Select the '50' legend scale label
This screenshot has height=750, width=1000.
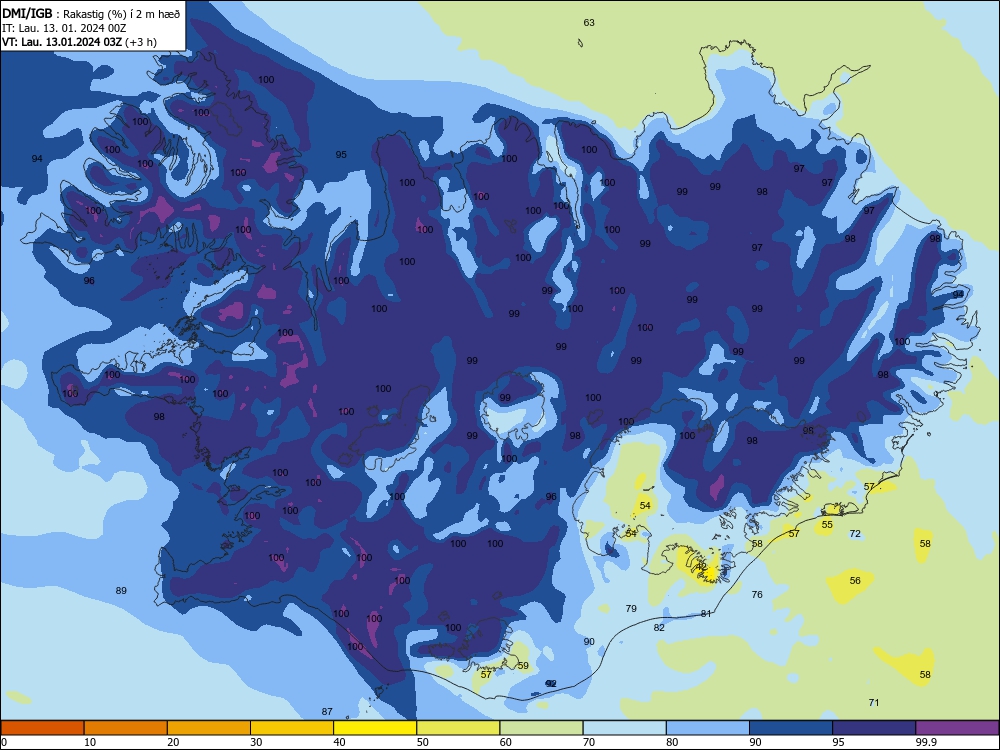pos(422,742)
